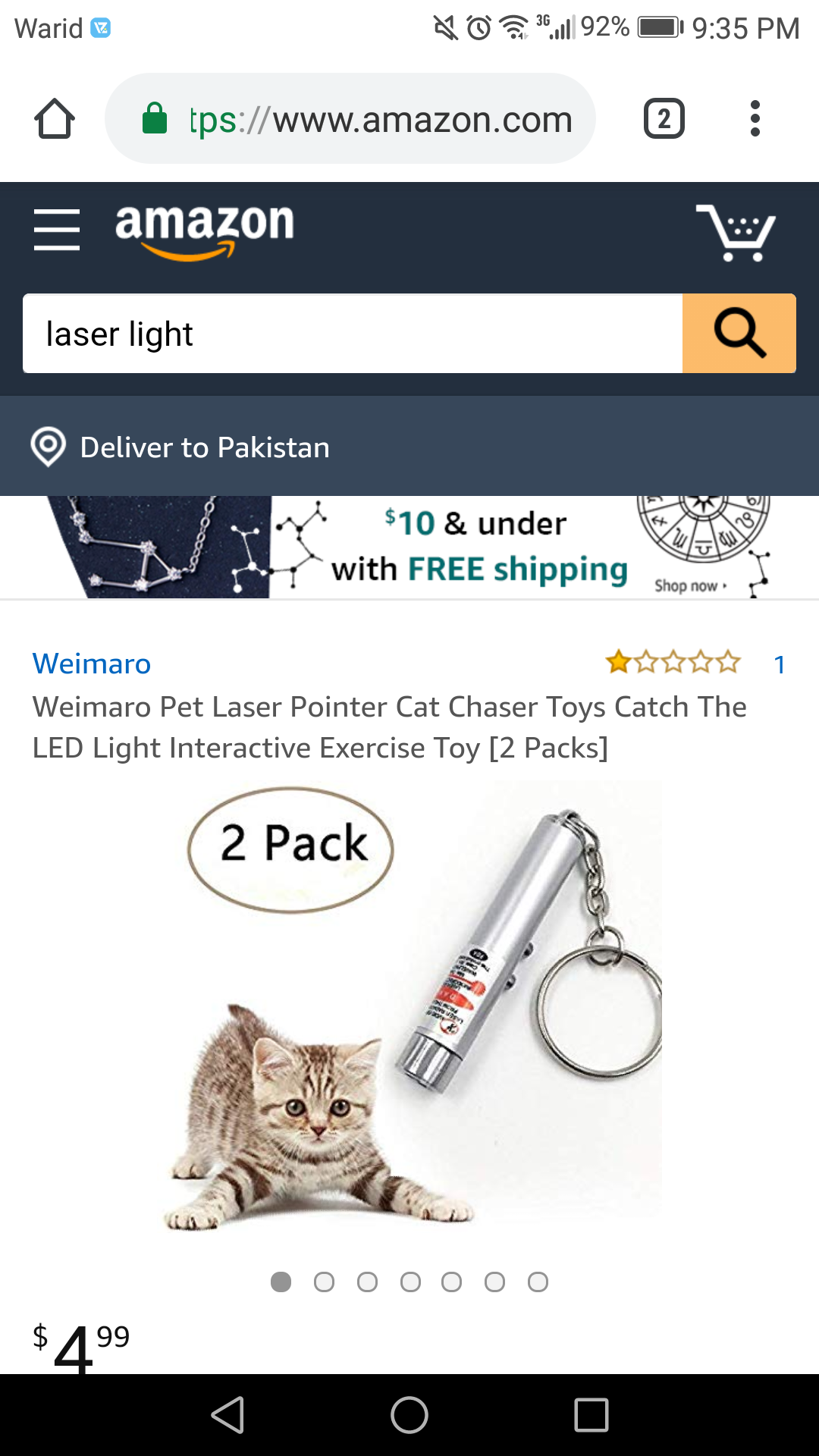819x1456 pixels.
Task: Tap the Amazon logo
Action: (x=204, y=231)
